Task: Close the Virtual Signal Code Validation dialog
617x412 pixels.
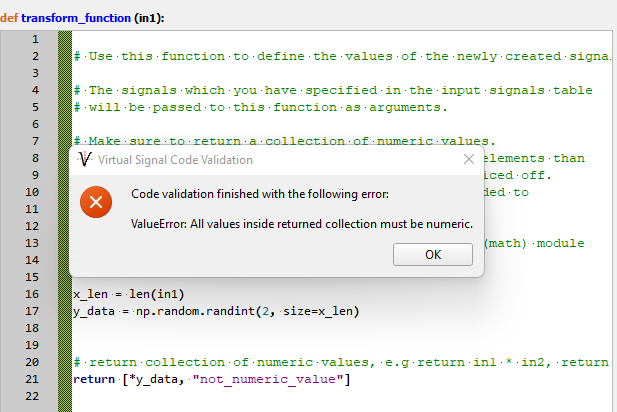Action: [x=468, y=159]
